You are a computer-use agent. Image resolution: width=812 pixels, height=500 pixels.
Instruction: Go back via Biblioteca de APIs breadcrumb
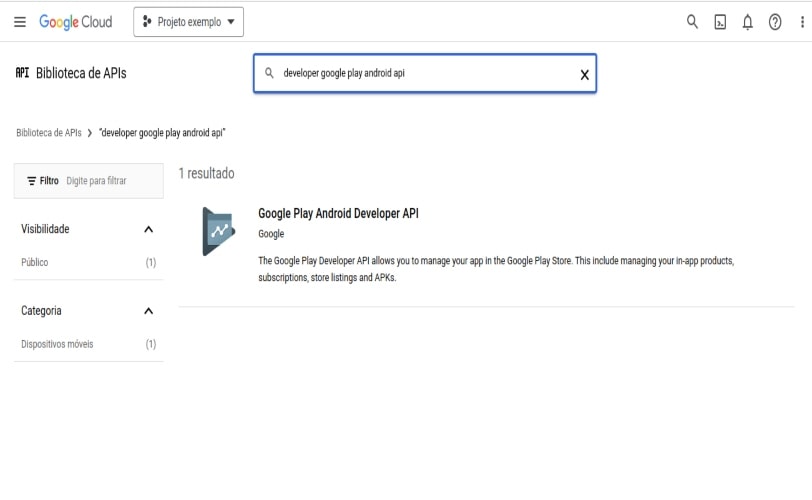[x=49, y=133]
